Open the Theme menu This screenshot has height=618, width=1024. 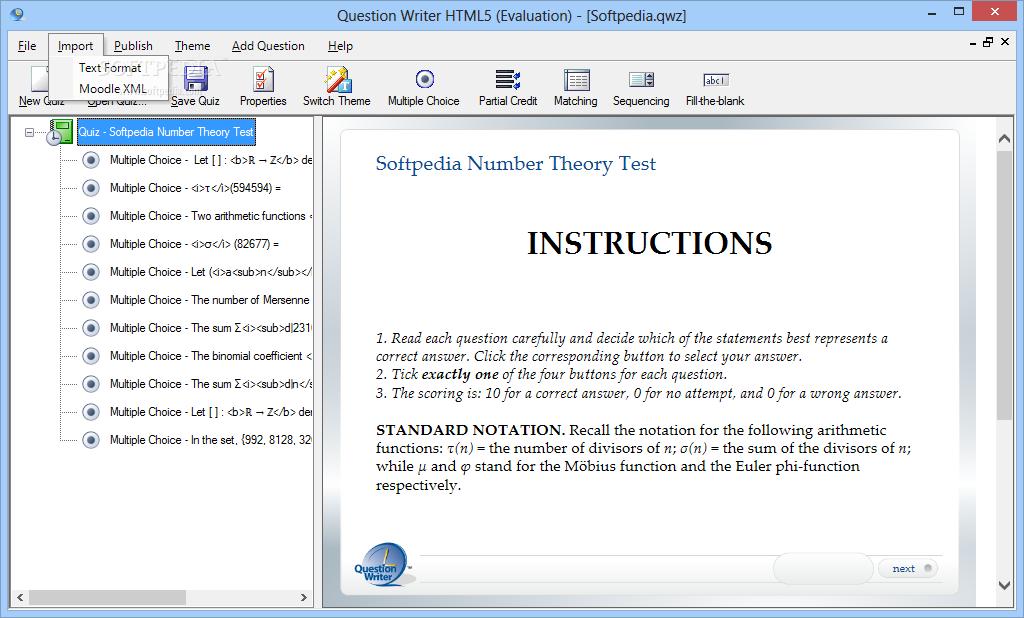(192, 46)
